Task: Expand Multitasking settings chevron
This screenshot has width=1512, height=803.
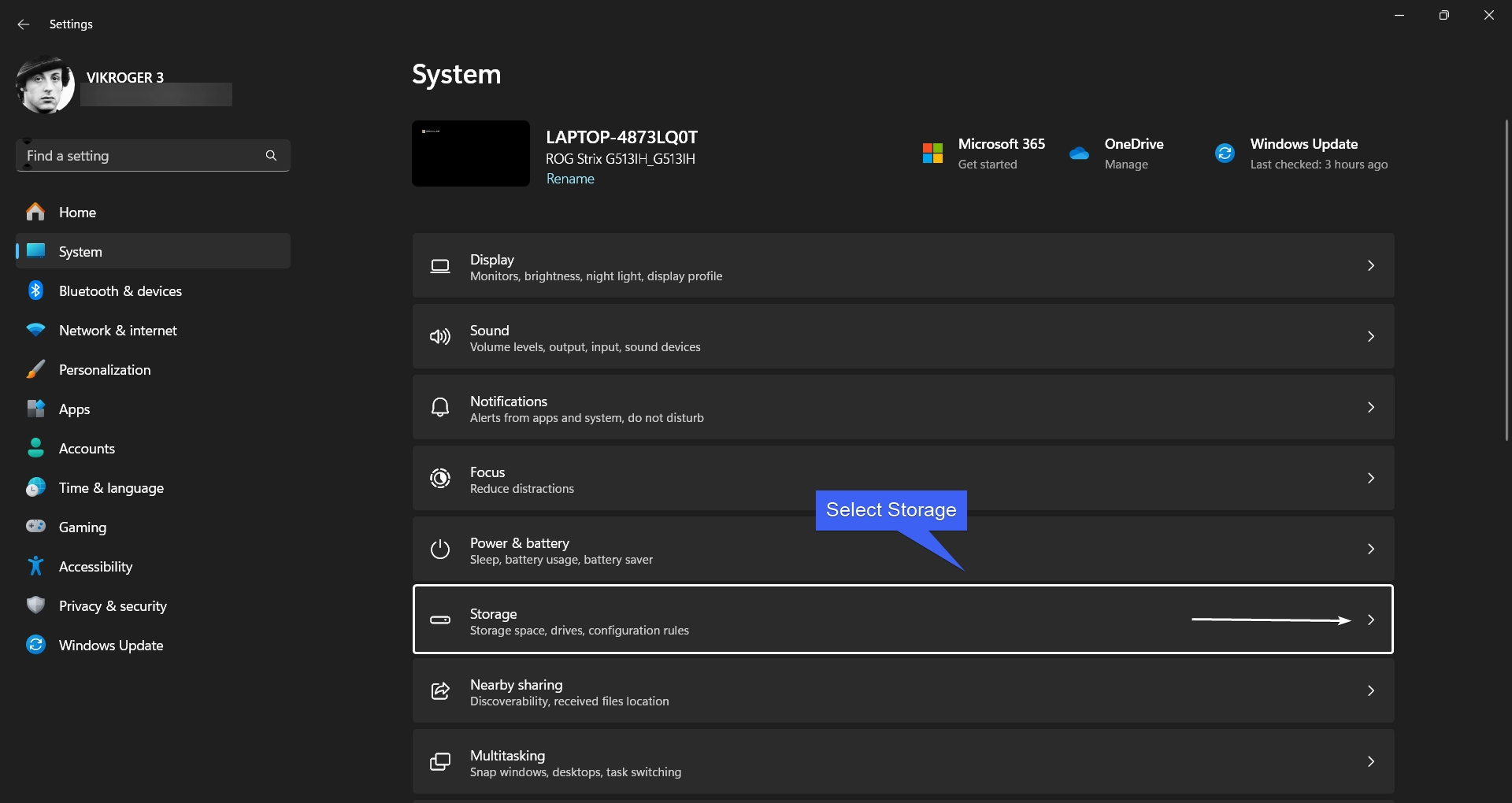Action: pyautogui.click(x=1371, y=761)
